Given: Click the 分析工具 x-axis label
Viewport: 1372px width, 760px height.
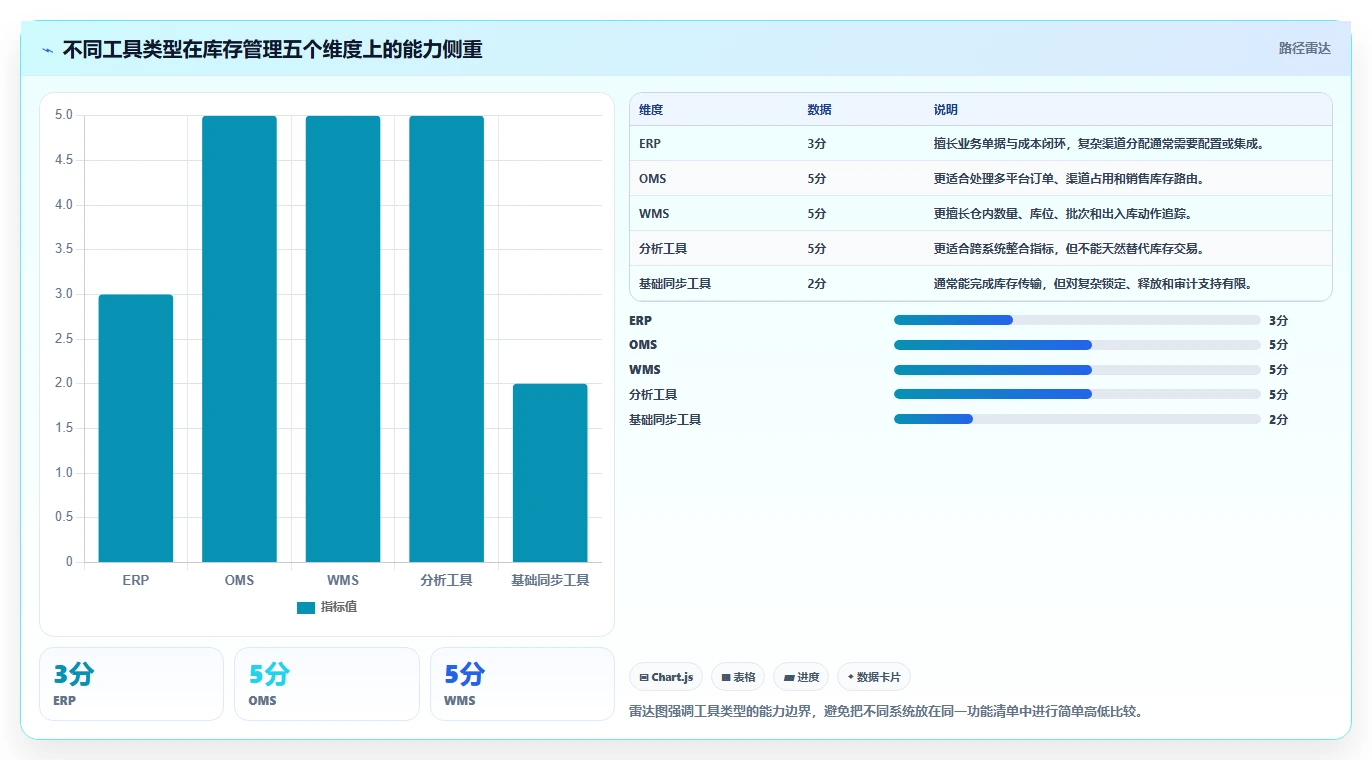Looking at the screenshot, I should tap(446, 580).
